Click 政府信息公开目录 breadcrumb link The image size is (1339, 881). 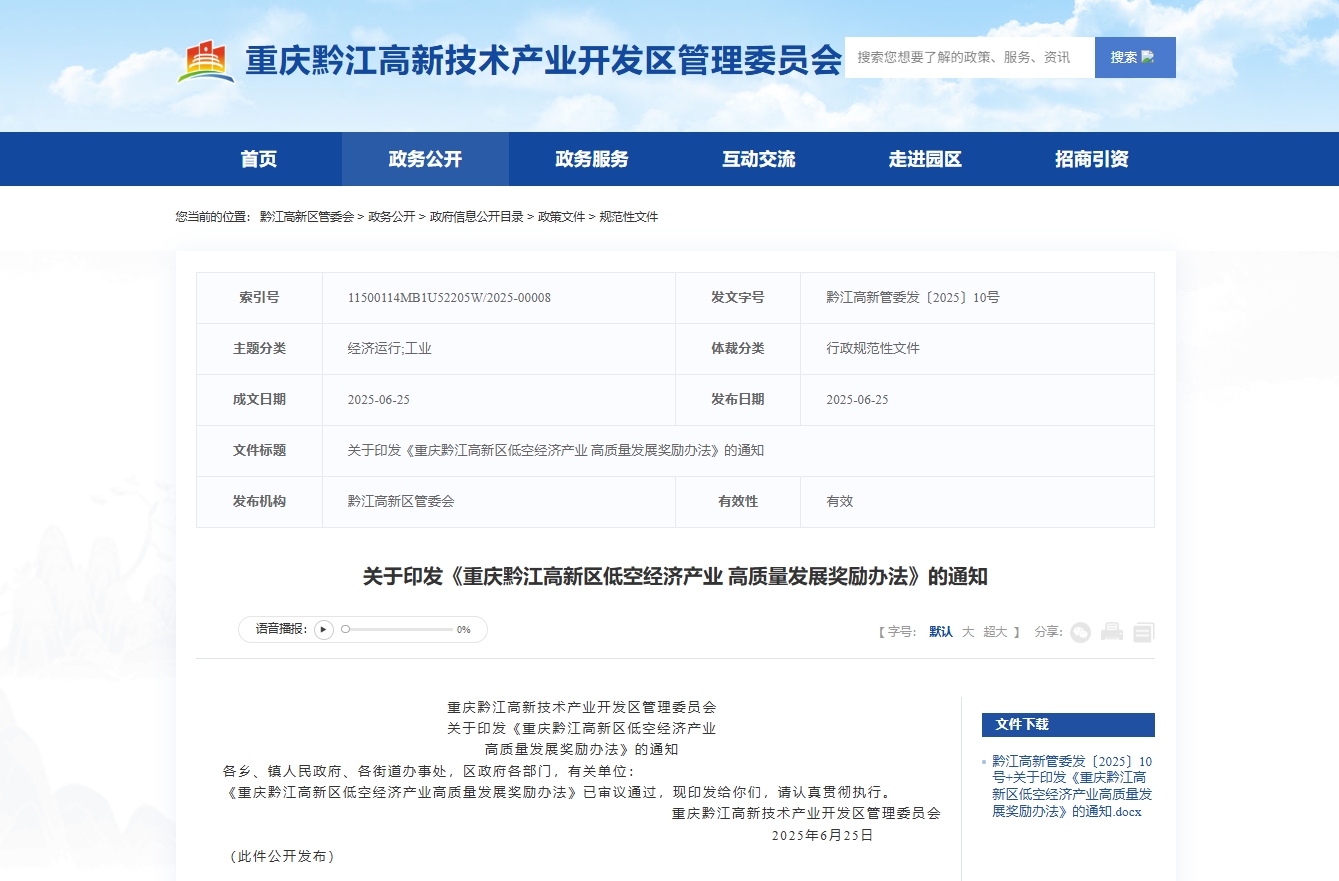pyautogui.click(x=476, y=217)
